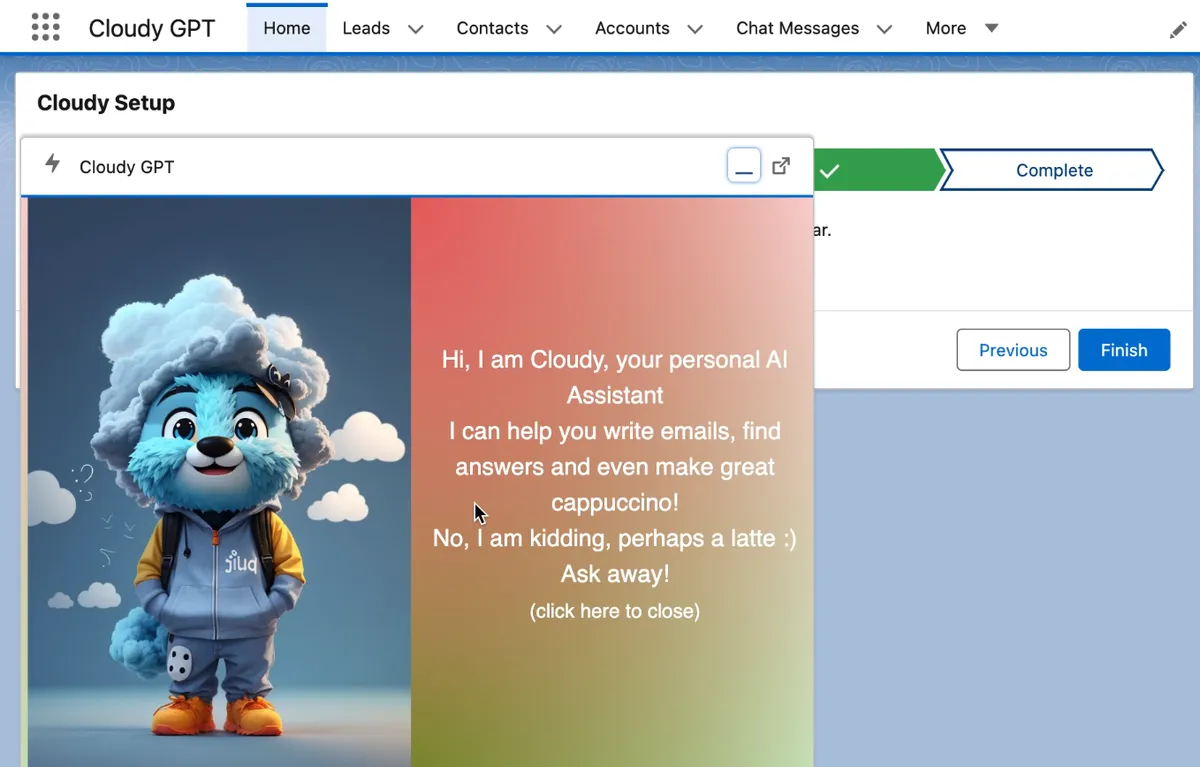Pop out the Cloudy GPT panel window
The image size is (1200, 767).
click(x=782, y=166)
